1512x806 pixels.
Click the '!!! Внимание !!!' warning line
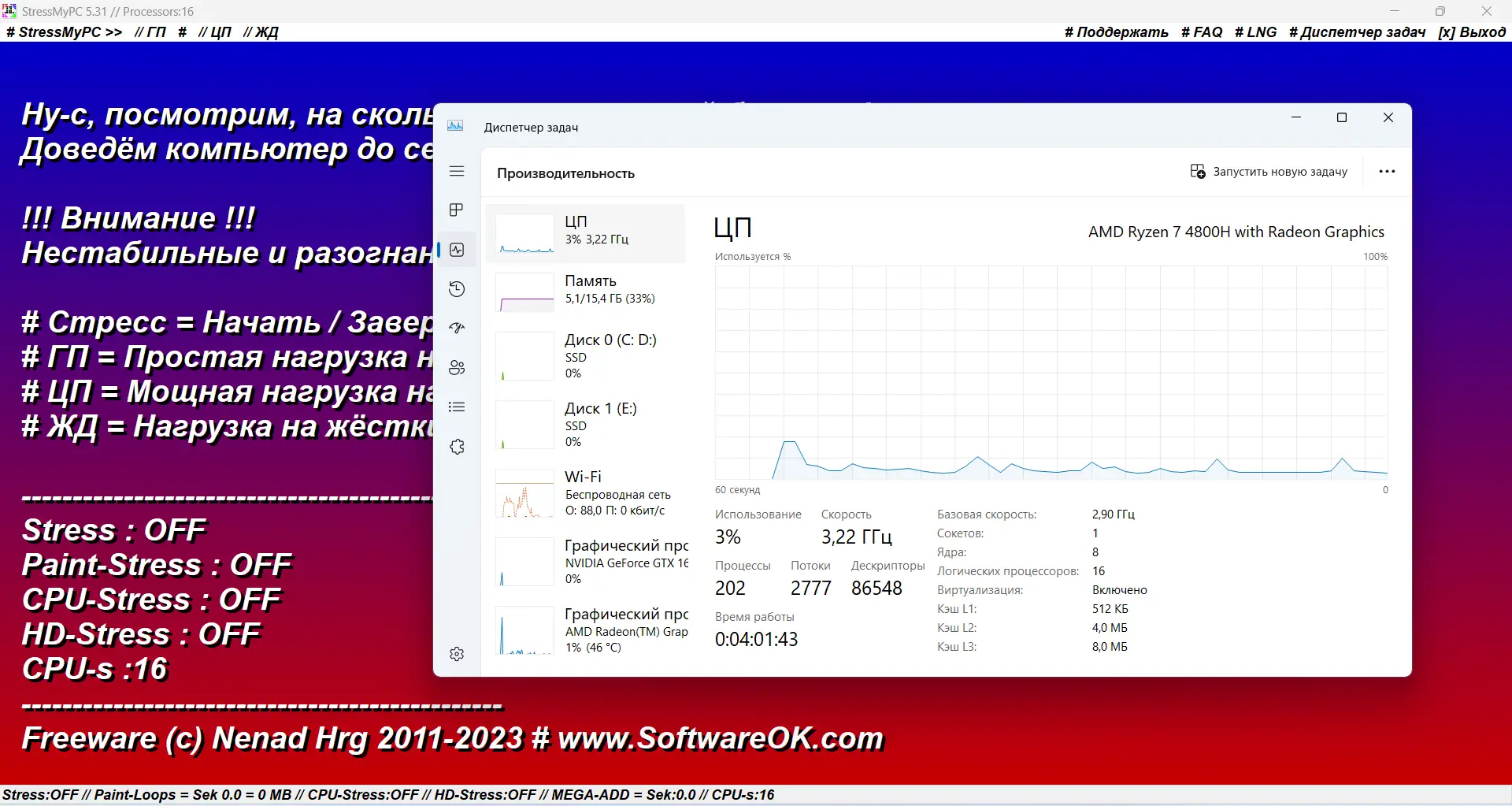139,218
